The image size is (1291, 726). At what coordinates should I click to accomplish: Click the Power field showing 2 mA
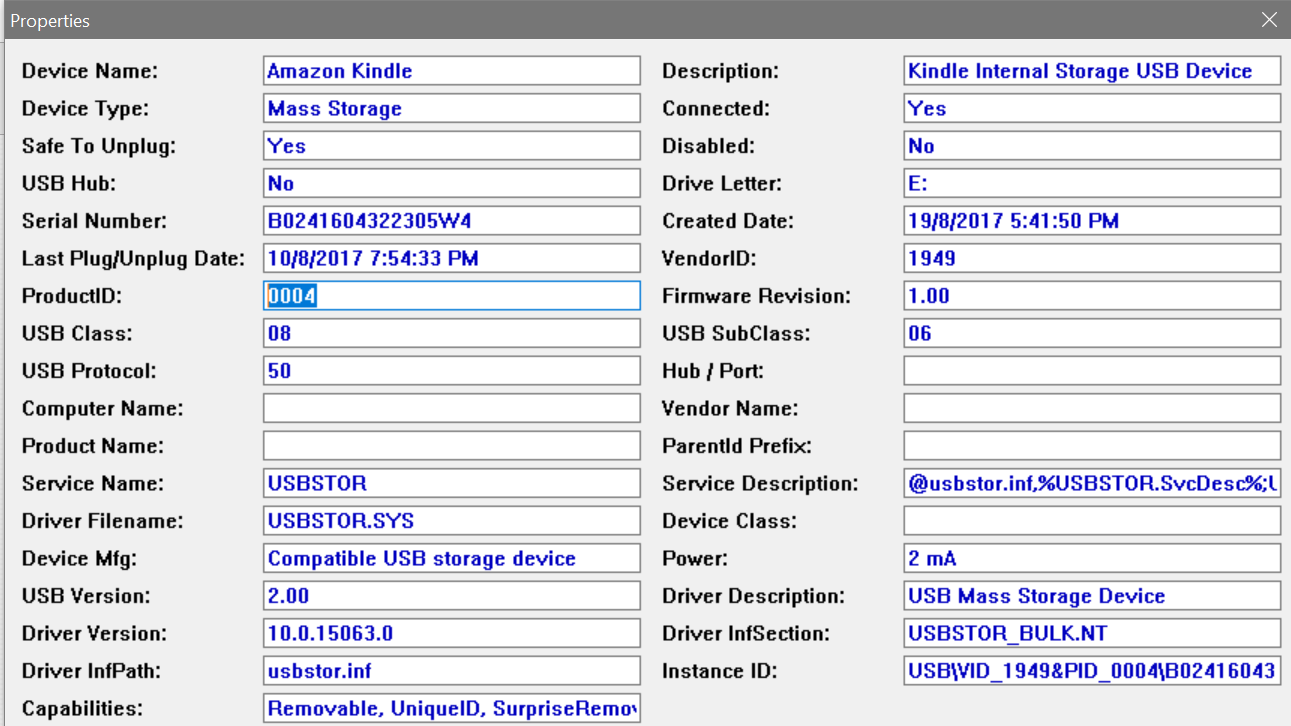1092,559
